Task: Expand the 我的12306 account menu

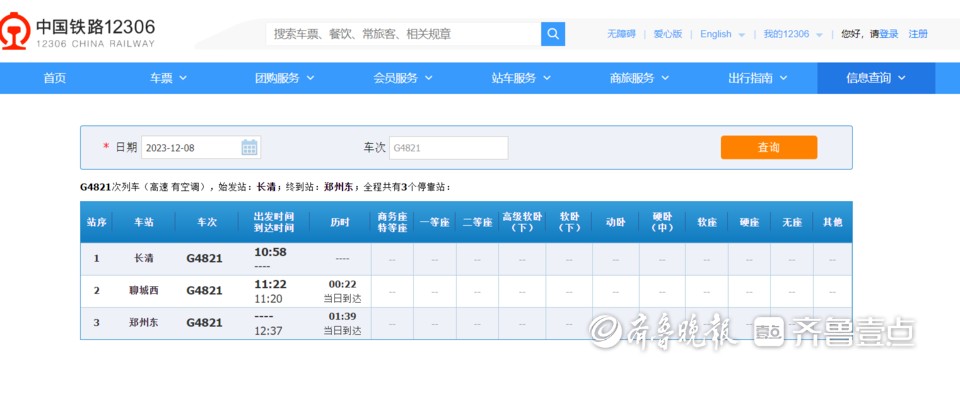Action: pos(792,34)
